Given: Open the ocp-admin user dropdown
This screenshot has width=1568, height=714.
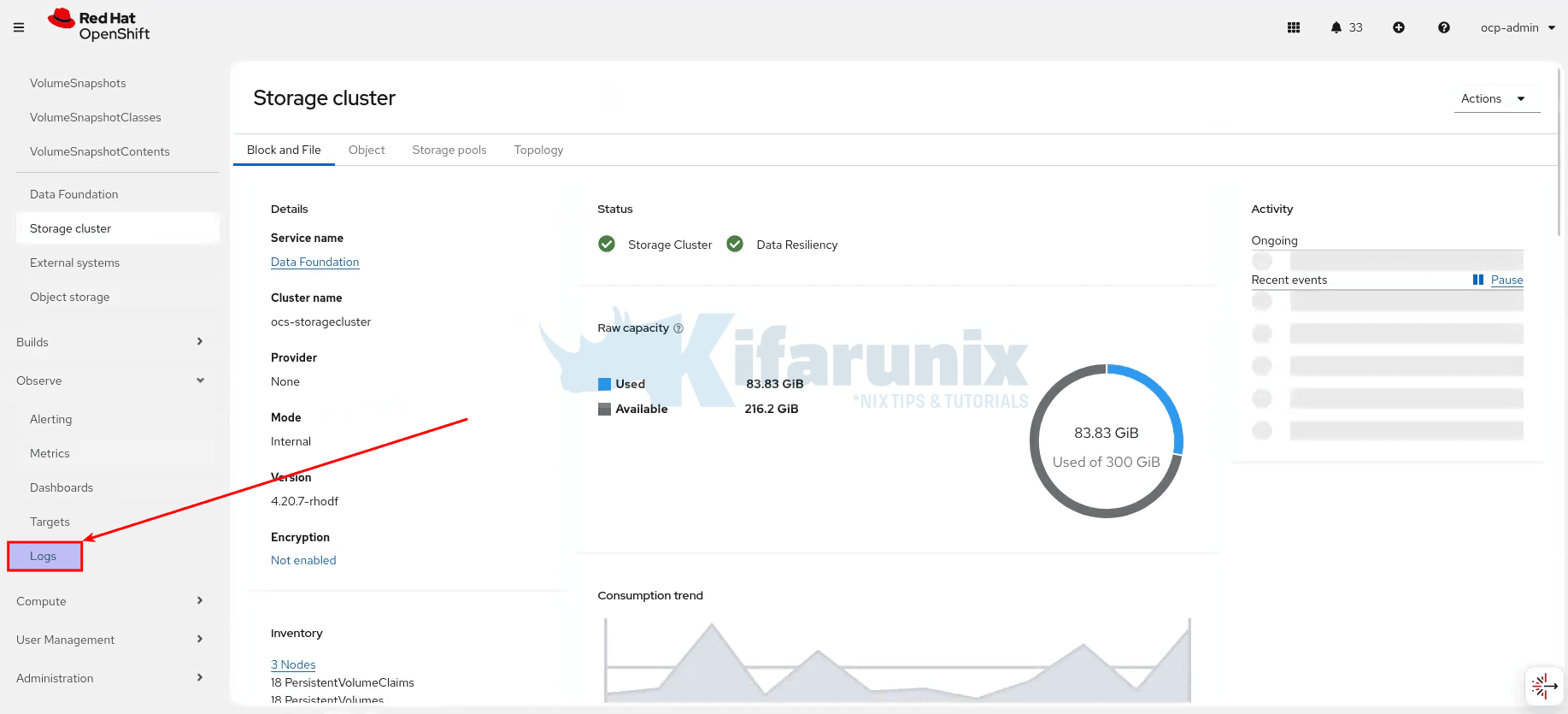Looking at the screenshot, I should click(x=1518, y=27).
